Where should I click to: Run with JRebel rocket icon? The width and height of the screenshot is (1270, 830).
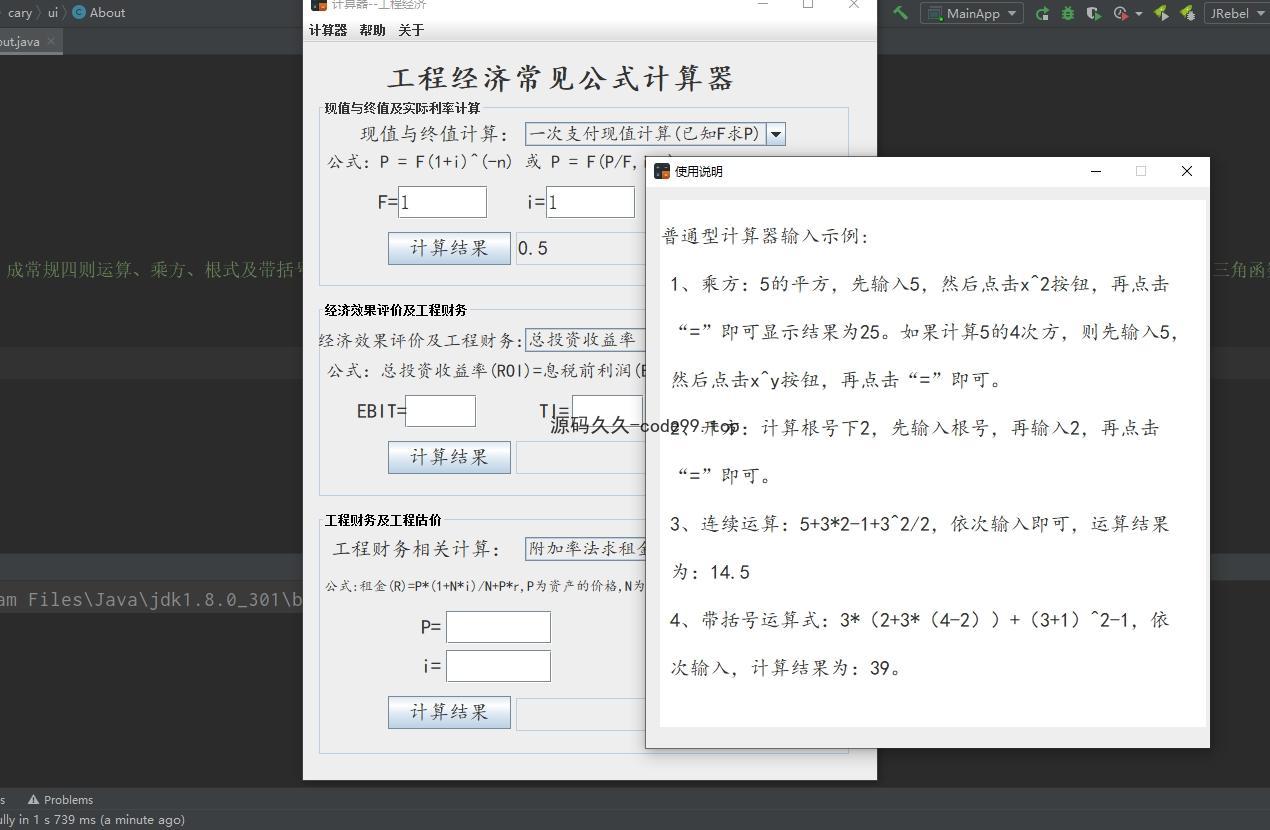tap(1161, 13)
